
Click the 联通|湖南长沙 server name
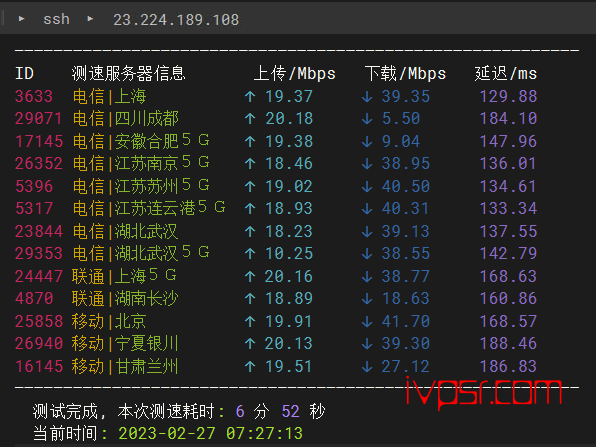125,298
